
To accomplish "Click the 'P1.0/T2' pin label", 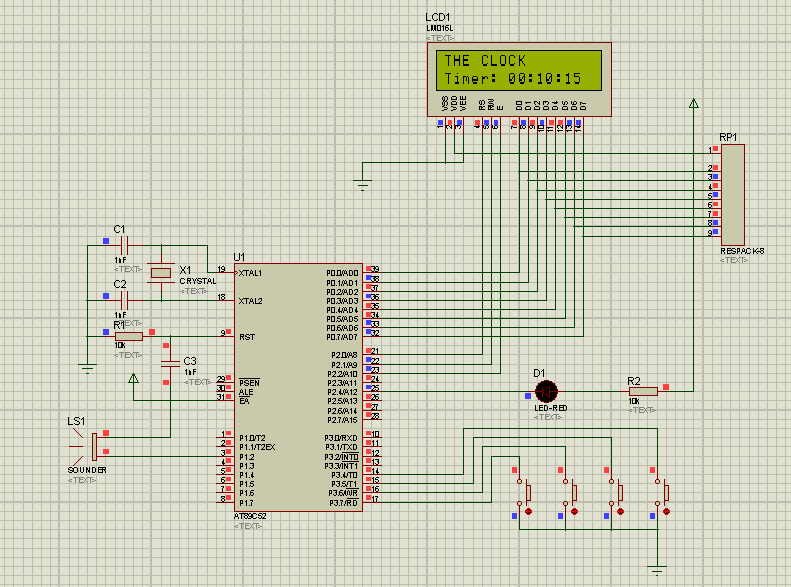I will [x=252, y=438].
